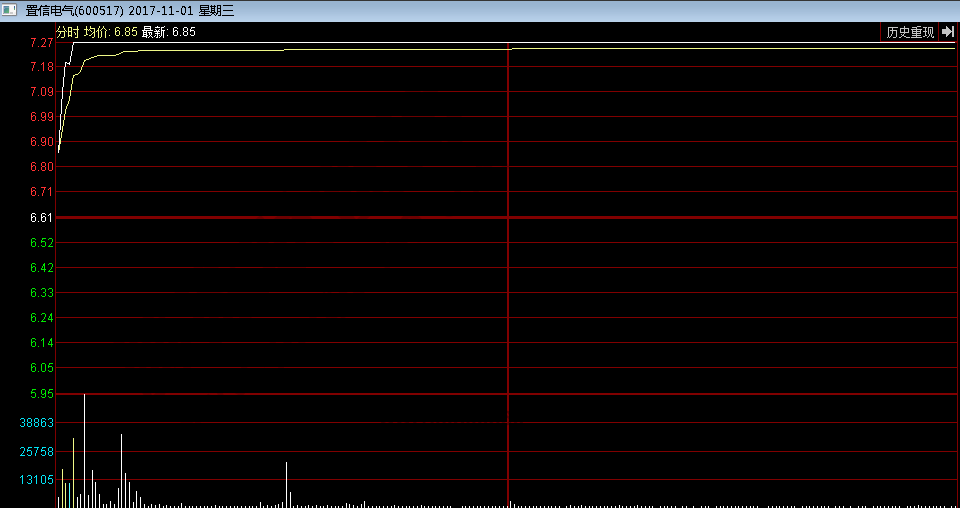Image resolution: width=960 pixels, height=508 pixels.
Task: Click the 38863 volume axis label
Action: 37,423
